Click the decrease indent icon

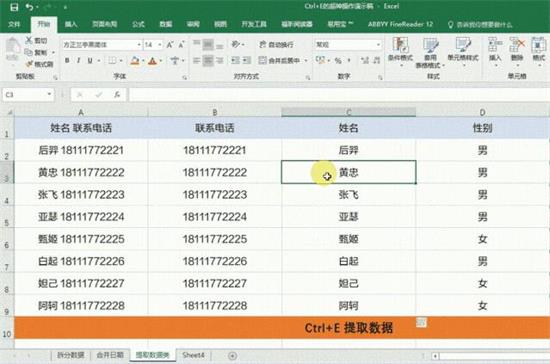[235, 61]
